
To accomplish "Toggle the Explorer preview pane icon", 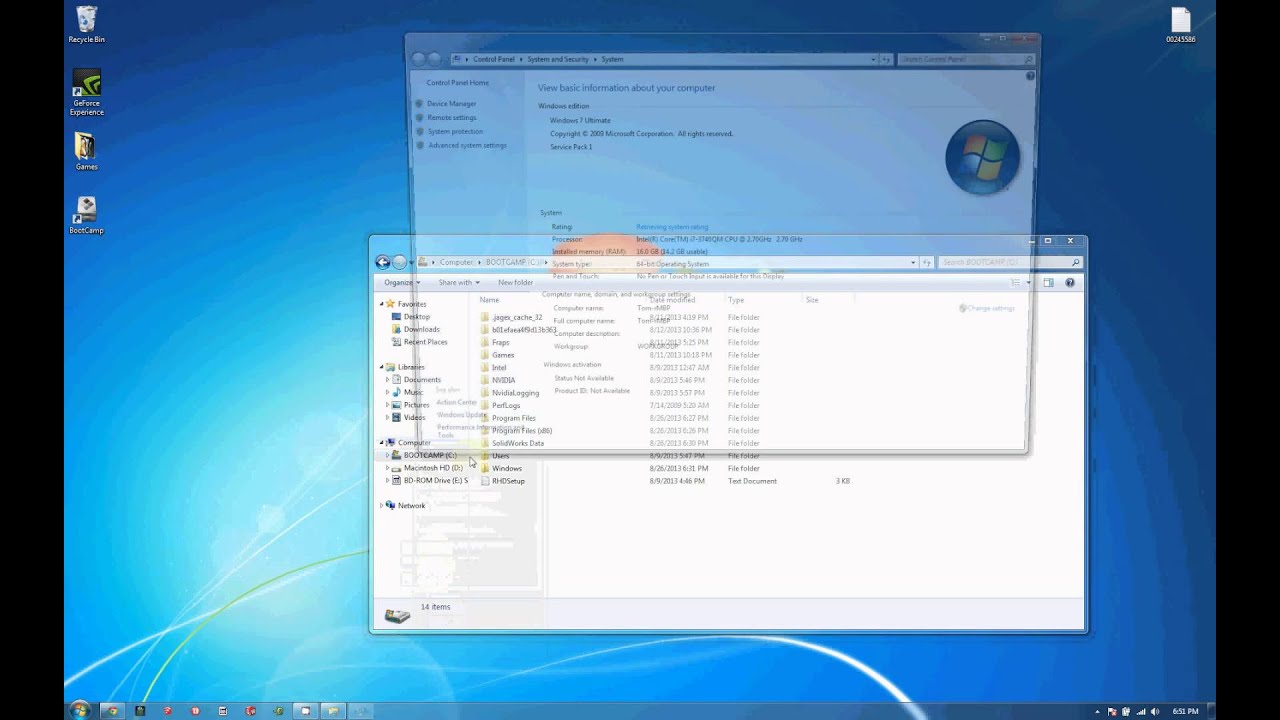I will pos(1048,283).
